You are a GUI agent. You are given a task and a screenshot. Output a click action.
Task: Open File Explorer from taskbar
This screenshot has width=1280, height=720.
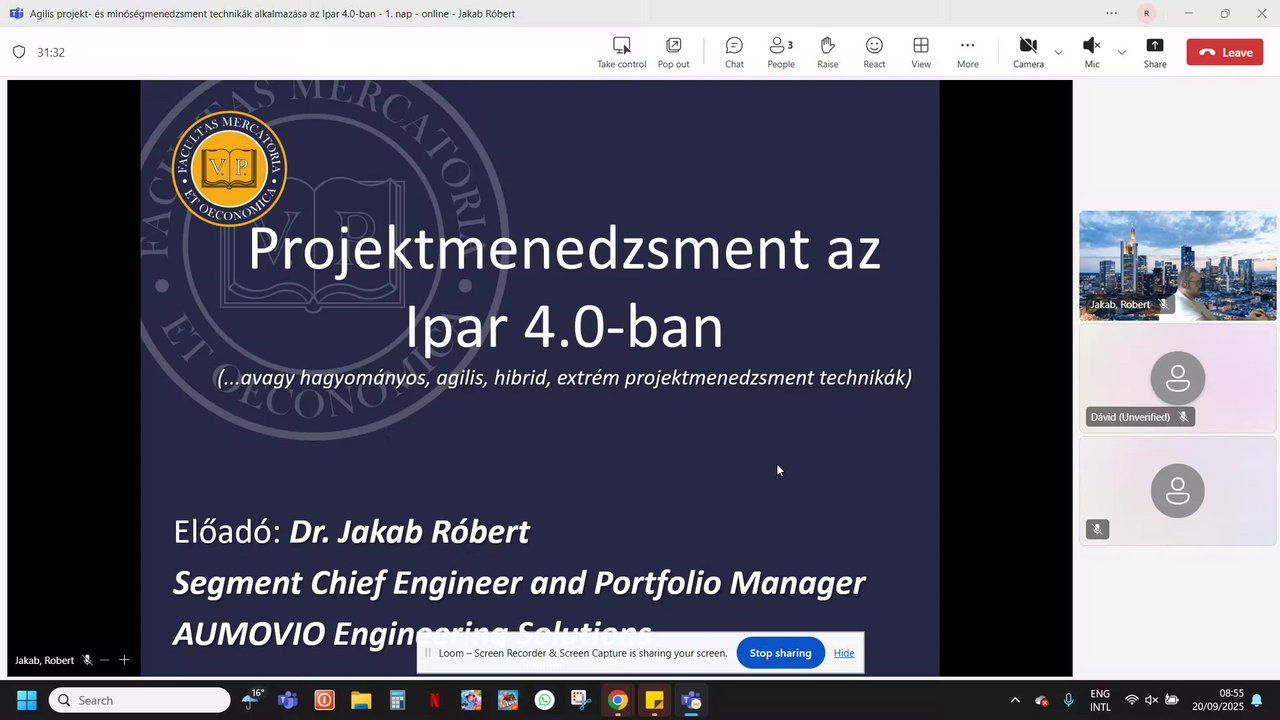(361, 700)
